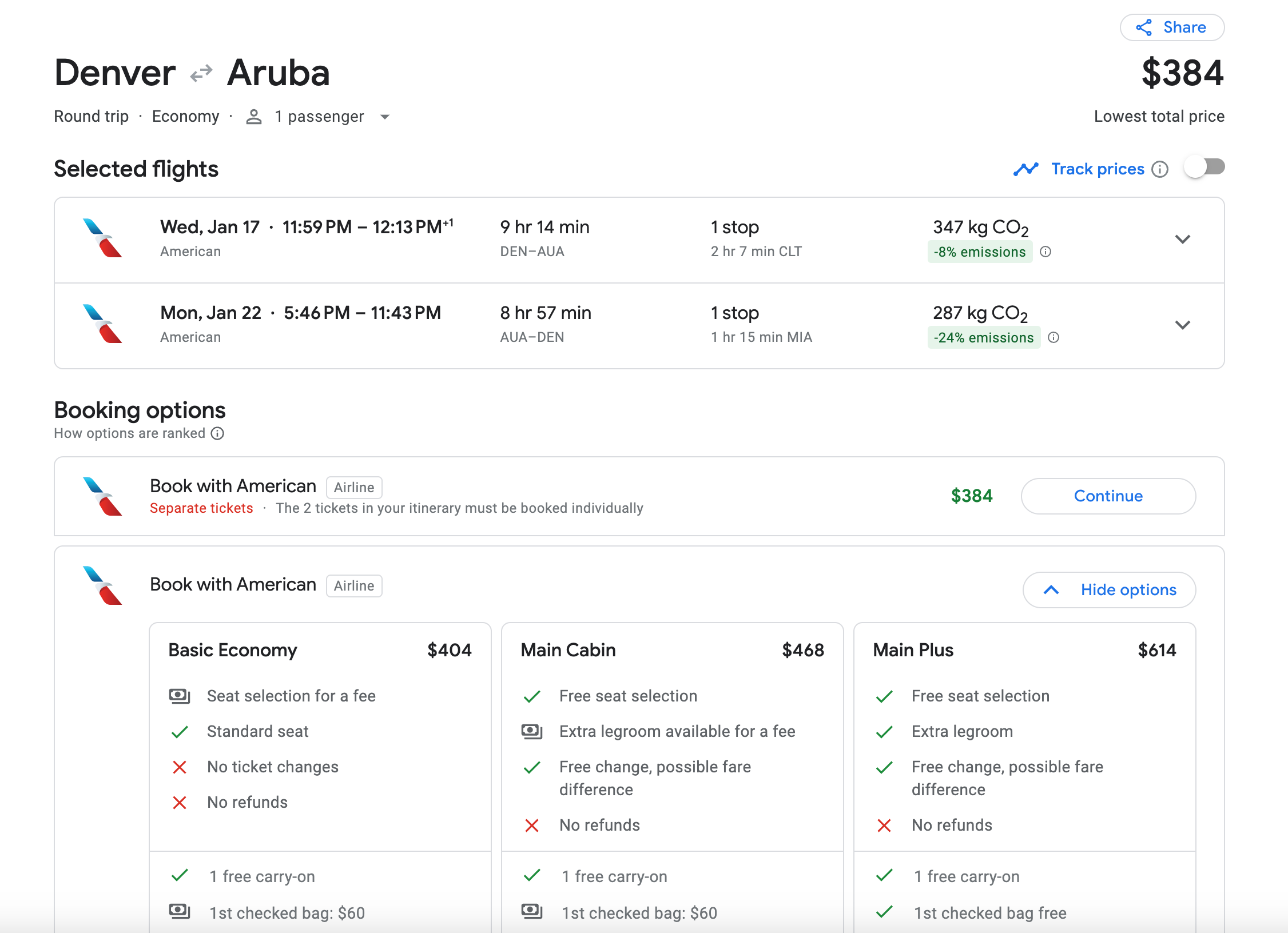Enable the Track prices toggle switch
Screen dimensions: 1288x933
click(x=1205, y=167)
